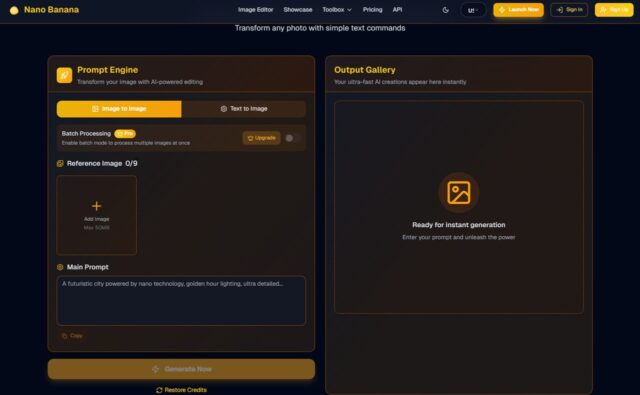Click the Launch Now button
The width and height of the screenshot is (640, 395).
pyautogui.click(x=518, y=10)
